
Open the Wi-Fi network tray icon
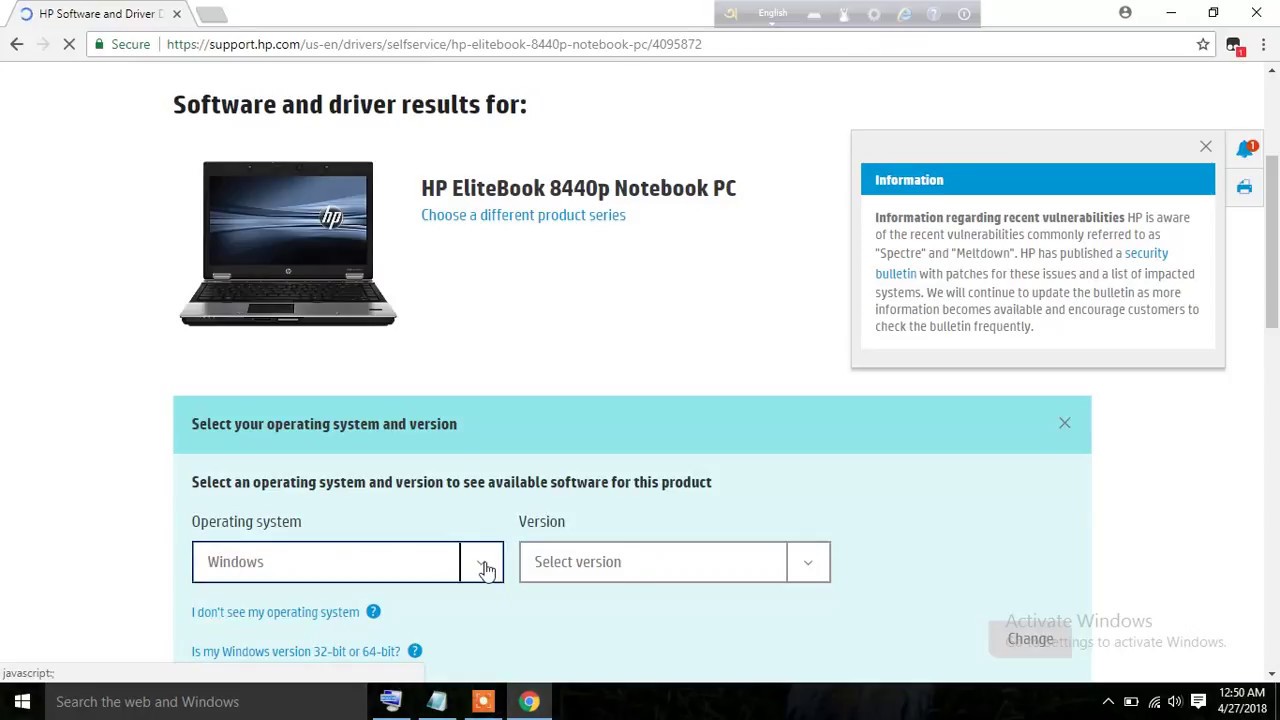(1154, 702)
